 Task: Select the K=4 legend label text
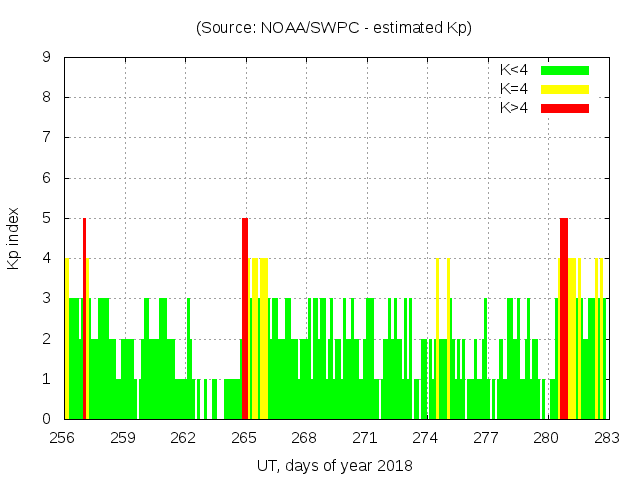[514, 89]
